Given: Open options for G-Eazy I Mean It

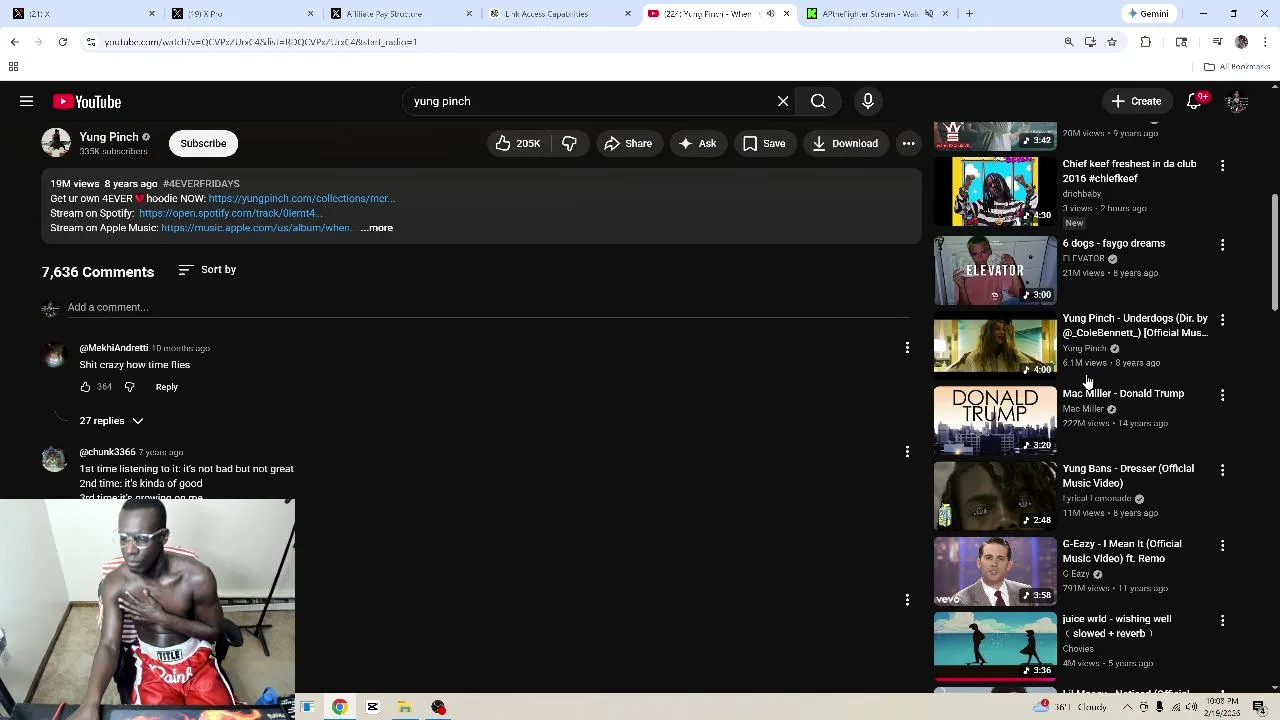Looking at the screenshot, I should click(x=1222, y=546).
